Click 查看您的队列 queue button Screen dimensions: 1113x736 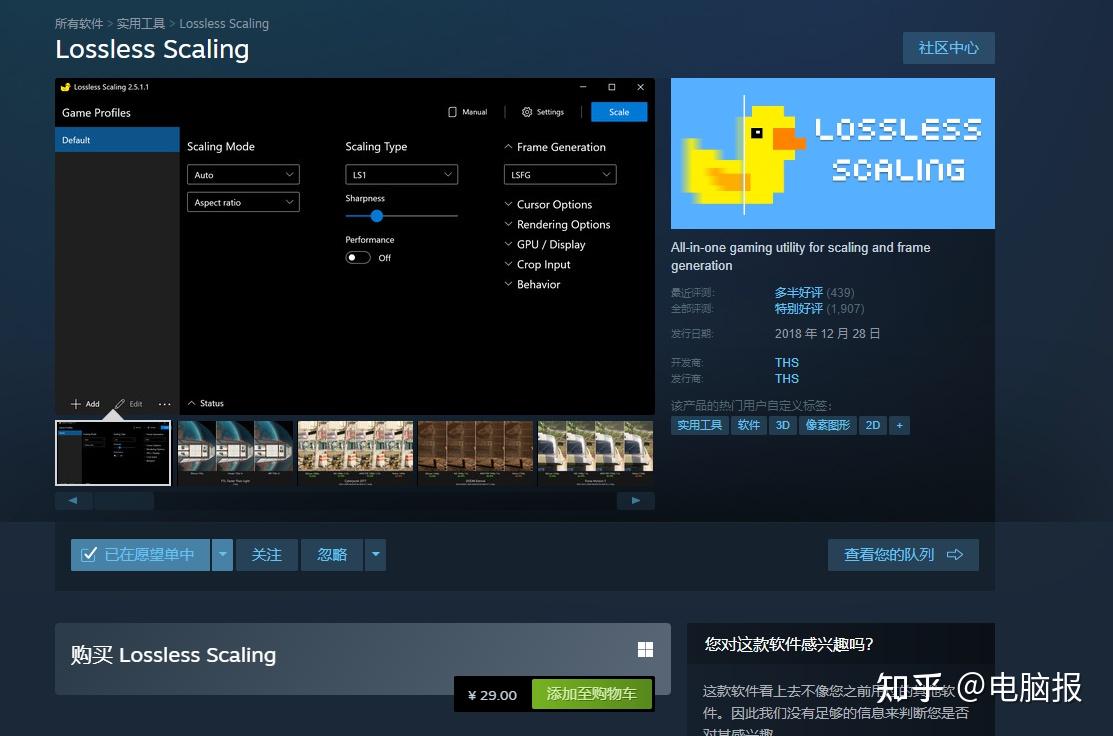(x=903, y=555)
